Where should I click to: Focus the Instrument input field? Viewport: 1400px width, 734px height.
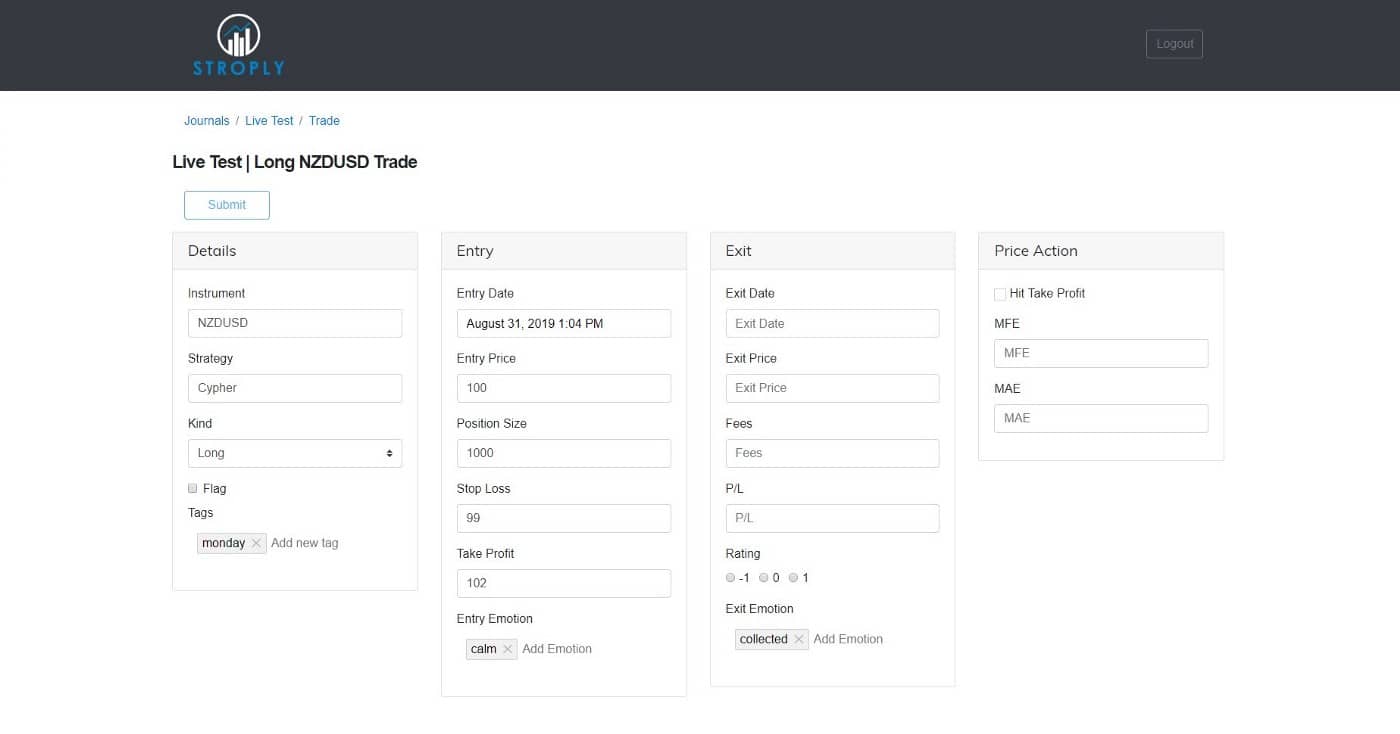[295, 323]
